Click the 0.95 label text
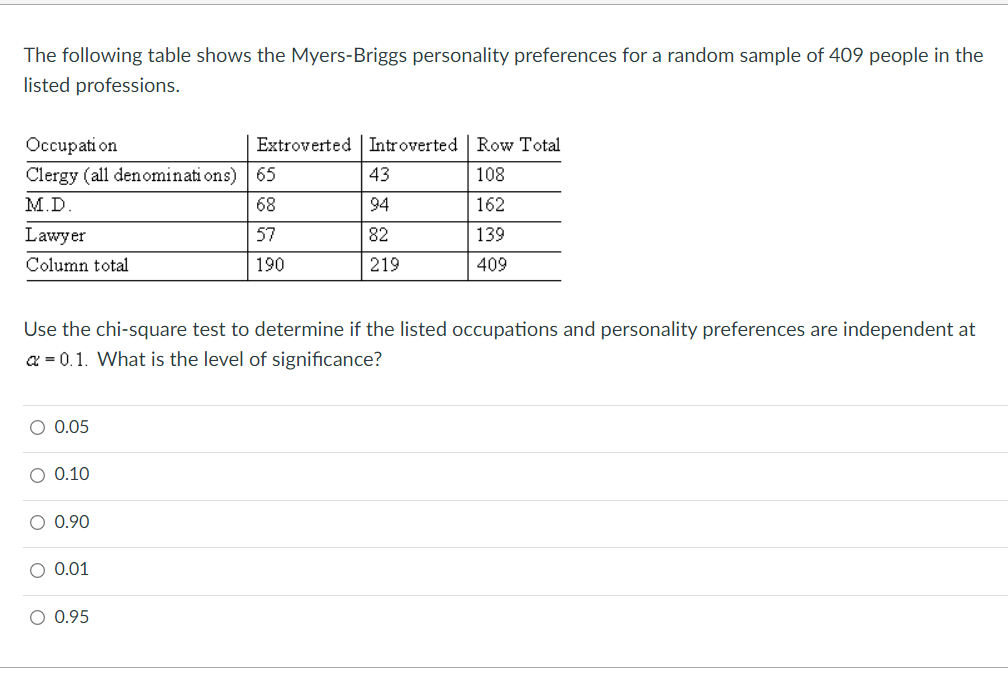 (71, 617)
